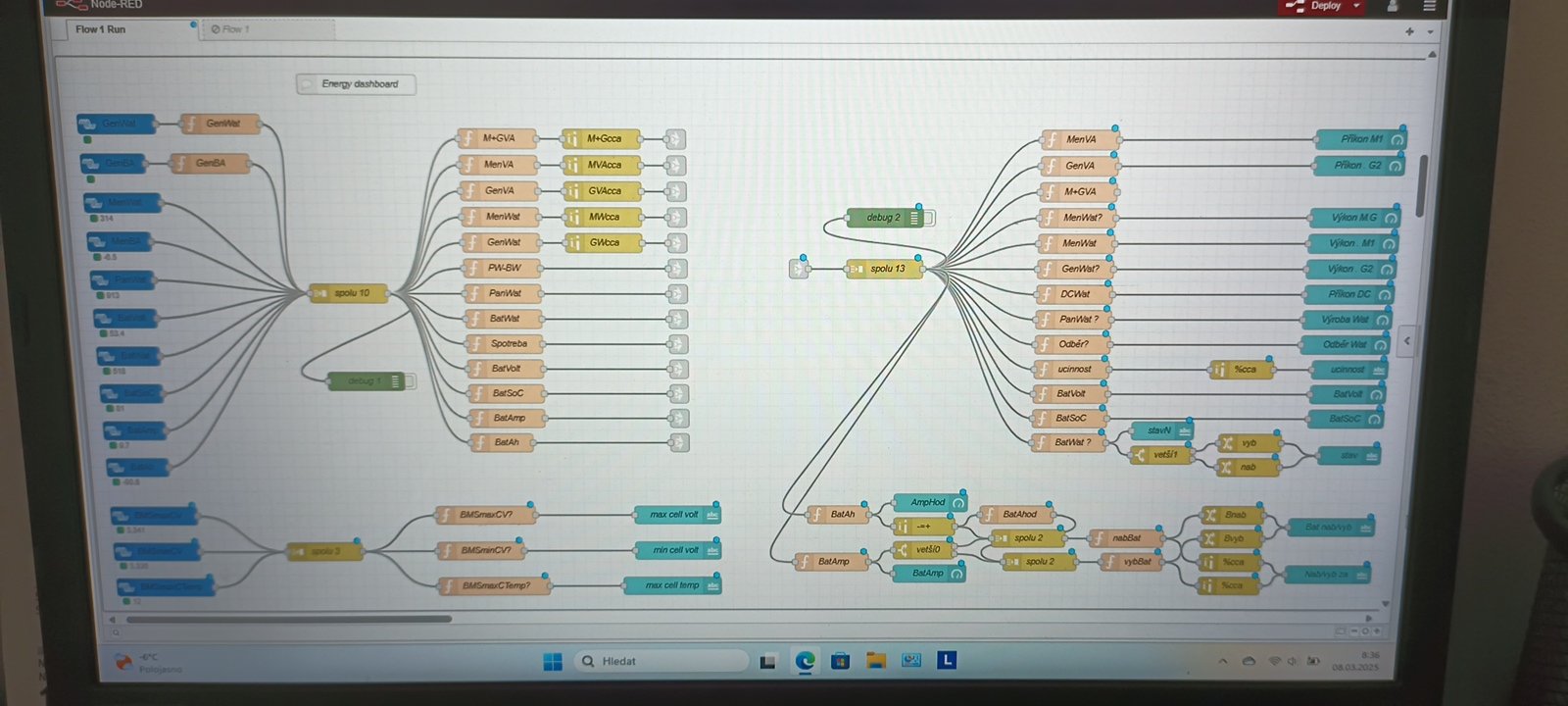Open Microsoft Edge from the taskbar
The height and width of the screenshot is (706, 1568).
[805, 662]
